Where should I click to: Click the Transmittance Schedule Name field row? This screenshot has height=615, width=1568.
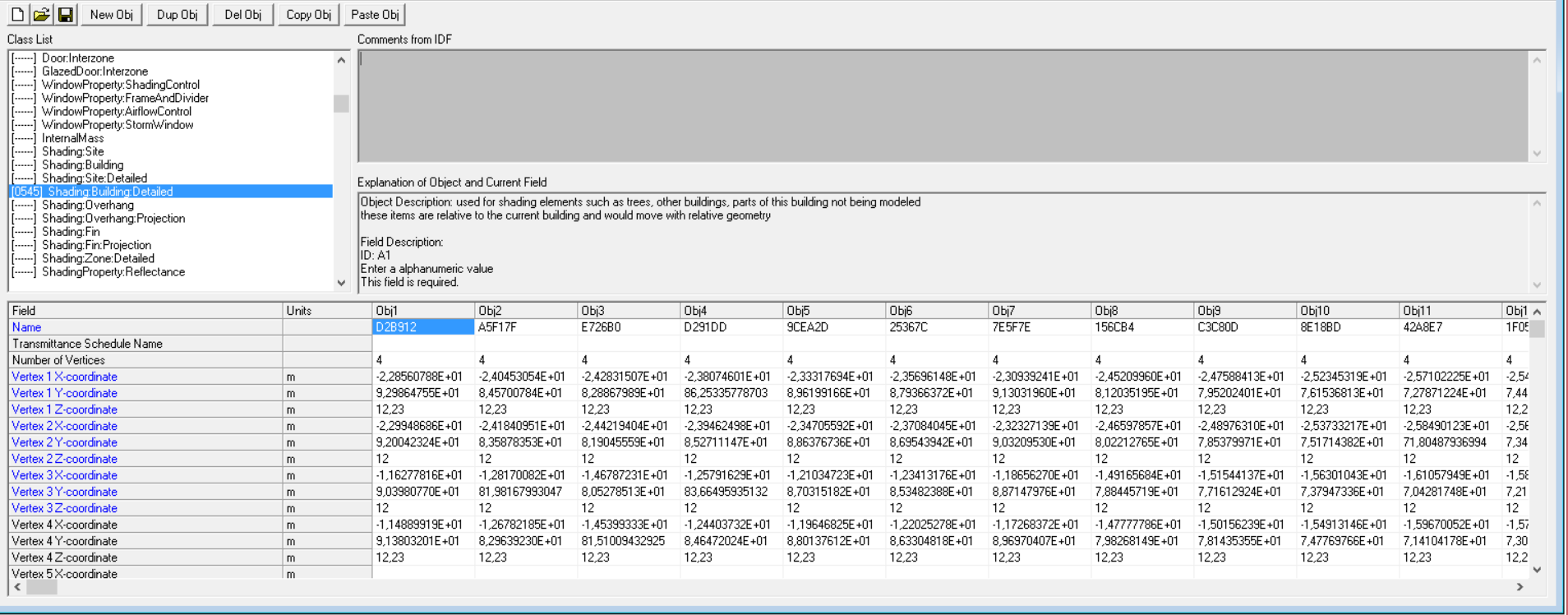pyautogui.click(x=145, y=344)
